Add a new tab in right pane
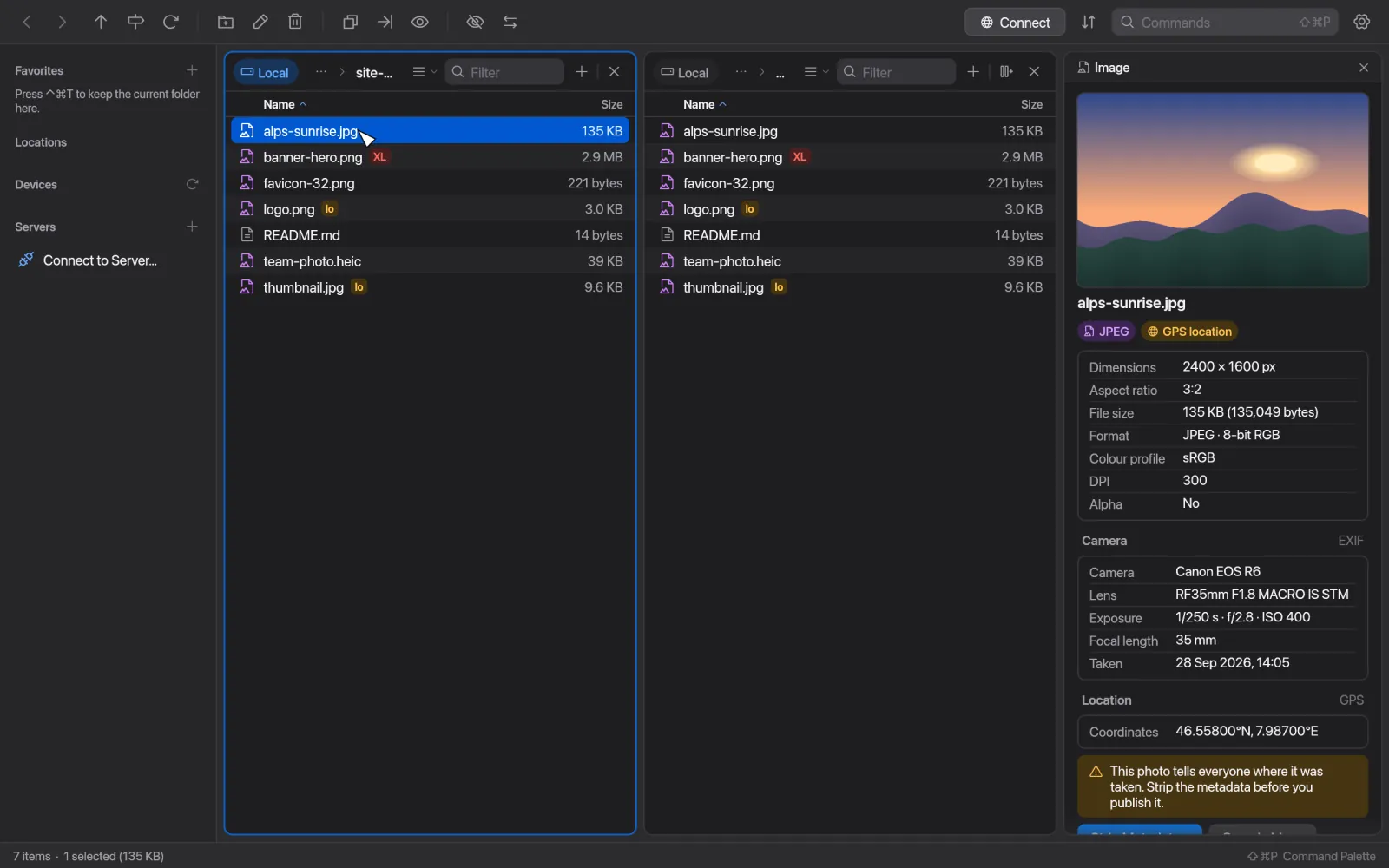 973,72
